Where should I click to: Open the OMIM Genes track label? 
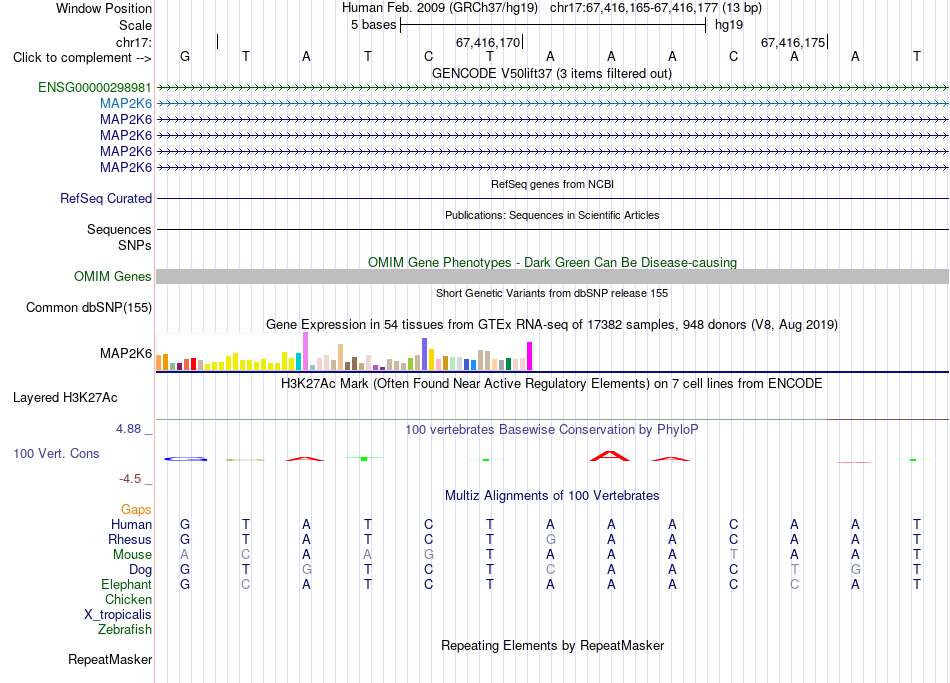click(x=113, y=276)
